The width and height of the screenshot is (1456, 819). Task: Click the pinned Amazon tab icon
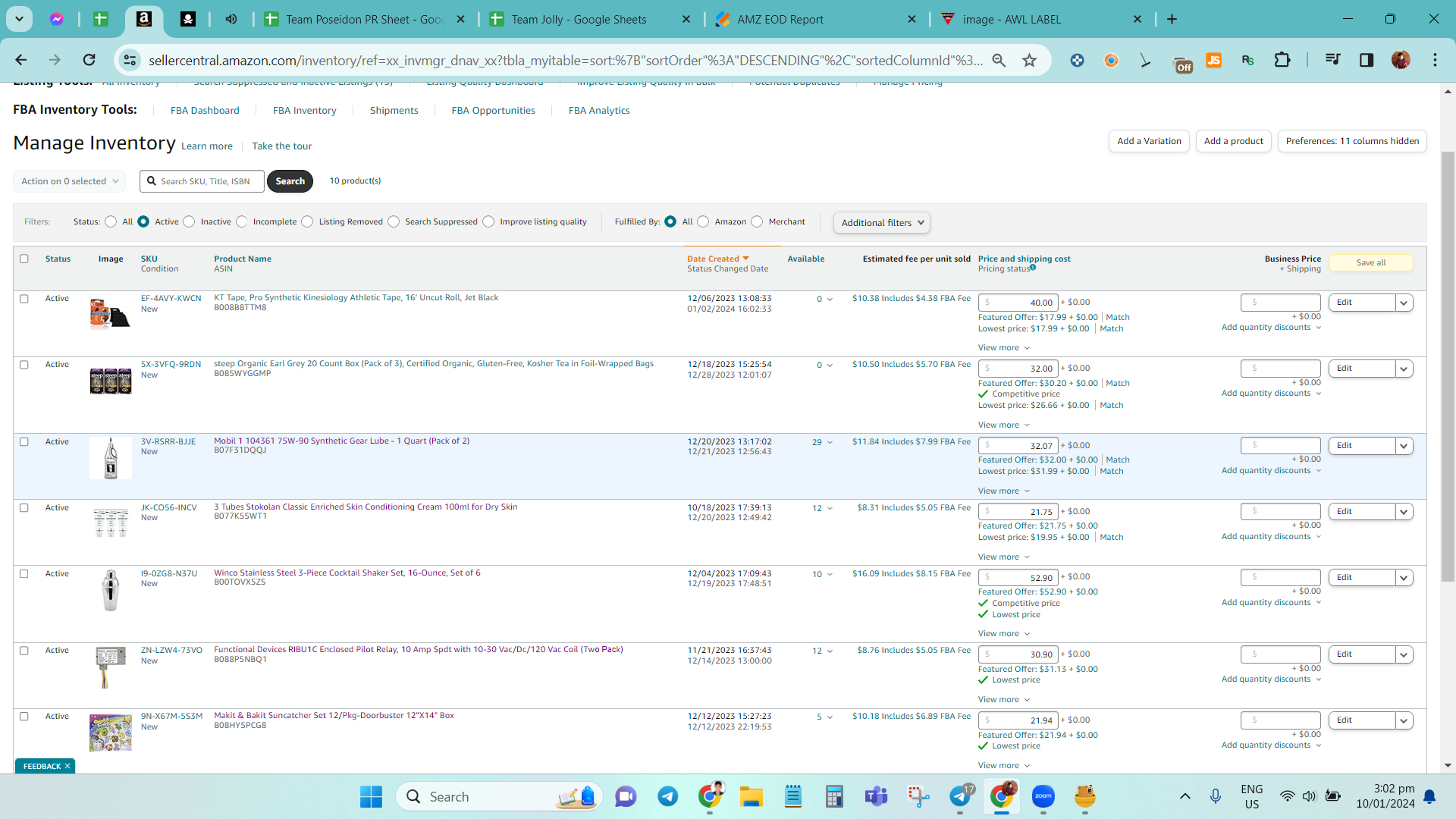(x=143, y=19)
